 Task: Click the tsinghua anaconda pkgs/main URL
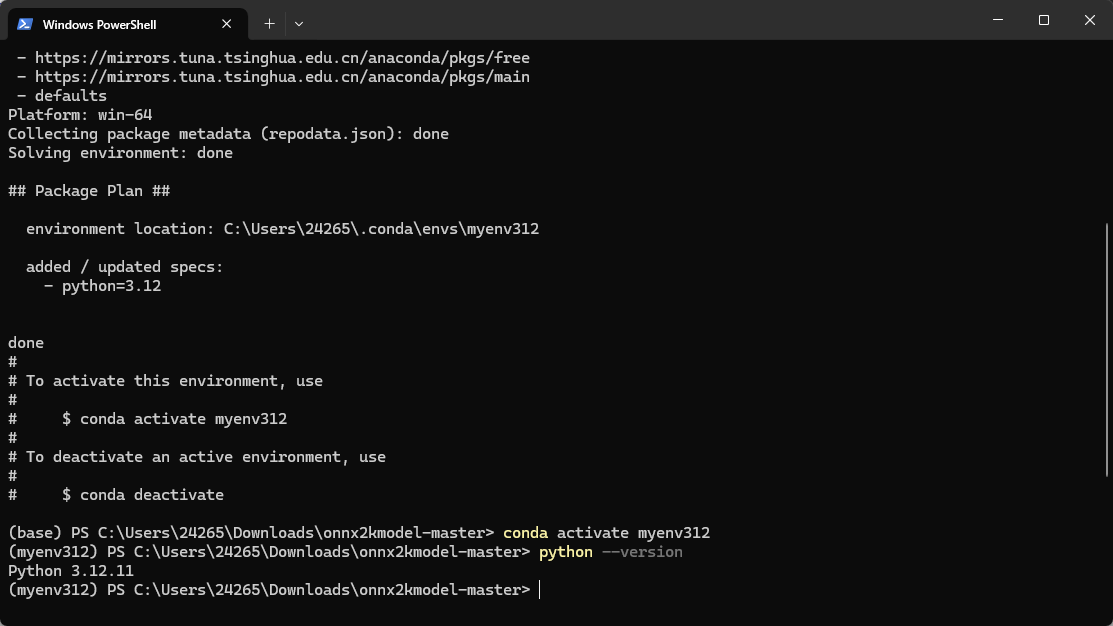point(282,77)
